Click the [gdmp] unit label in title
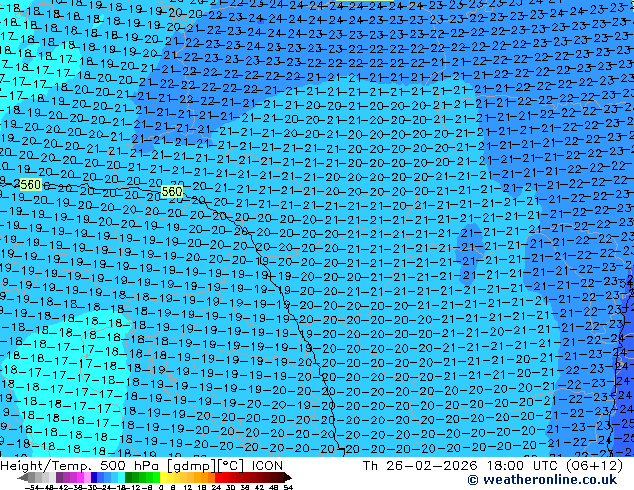634x490 pixels. click(192, 466)
